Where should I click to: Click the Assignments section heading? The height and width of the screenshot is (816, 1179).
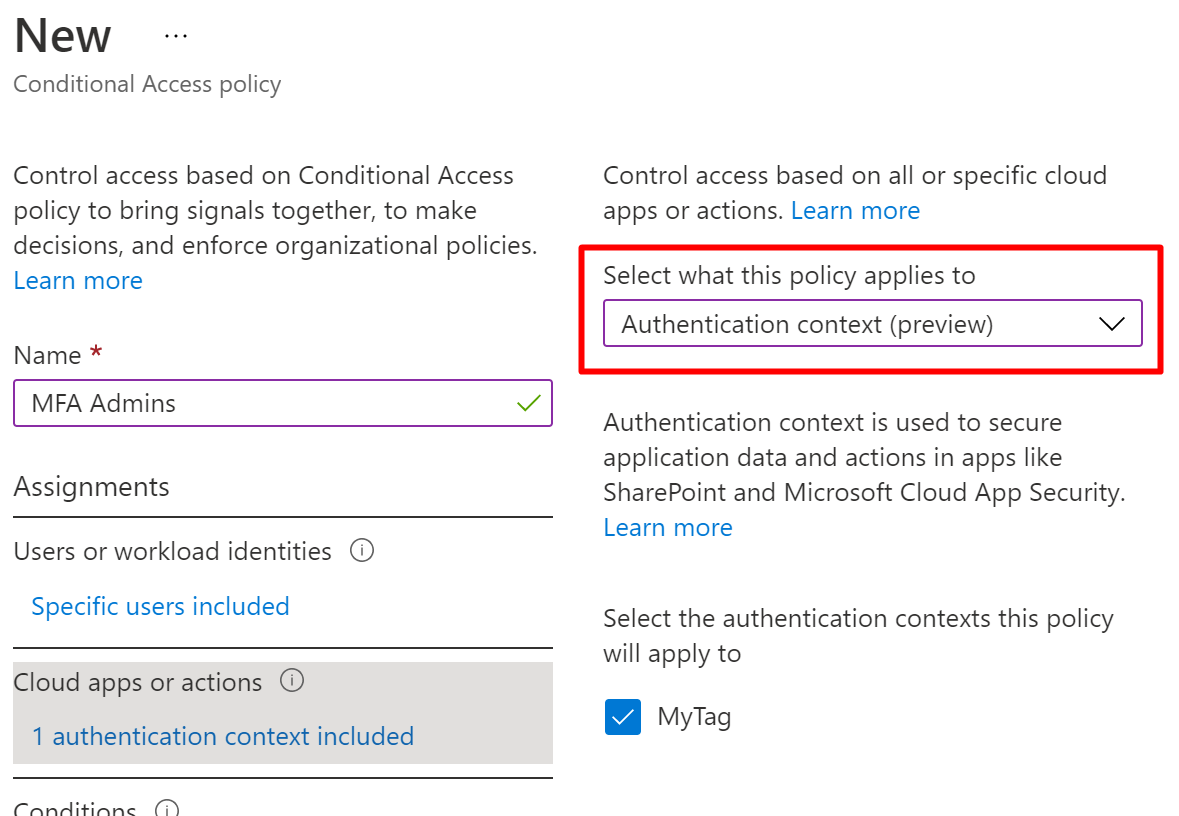(92, 487)
